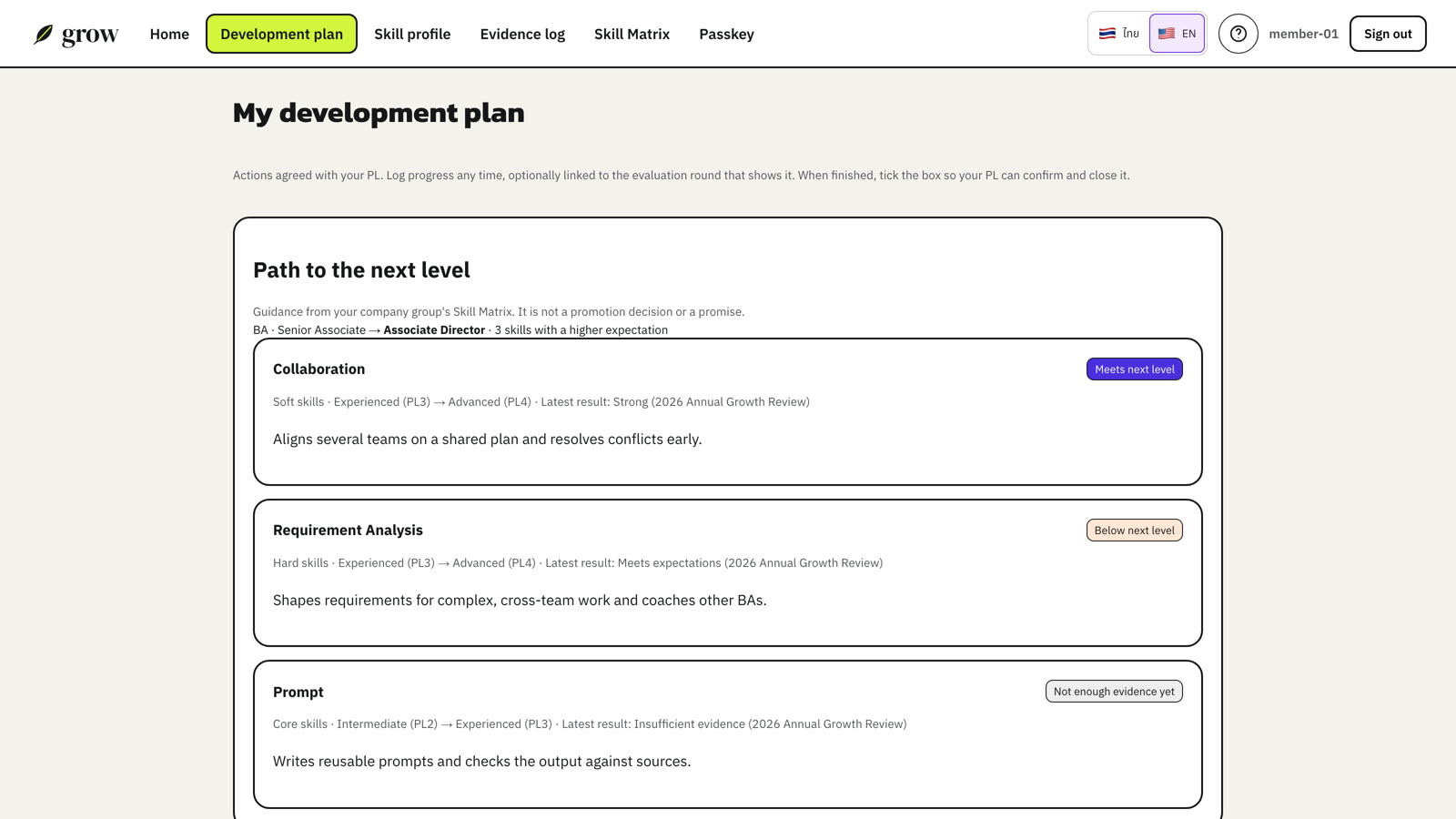This screenshot has height=819, width=1456.
Task: Click the Sign out button
Action: (1388, 34)
